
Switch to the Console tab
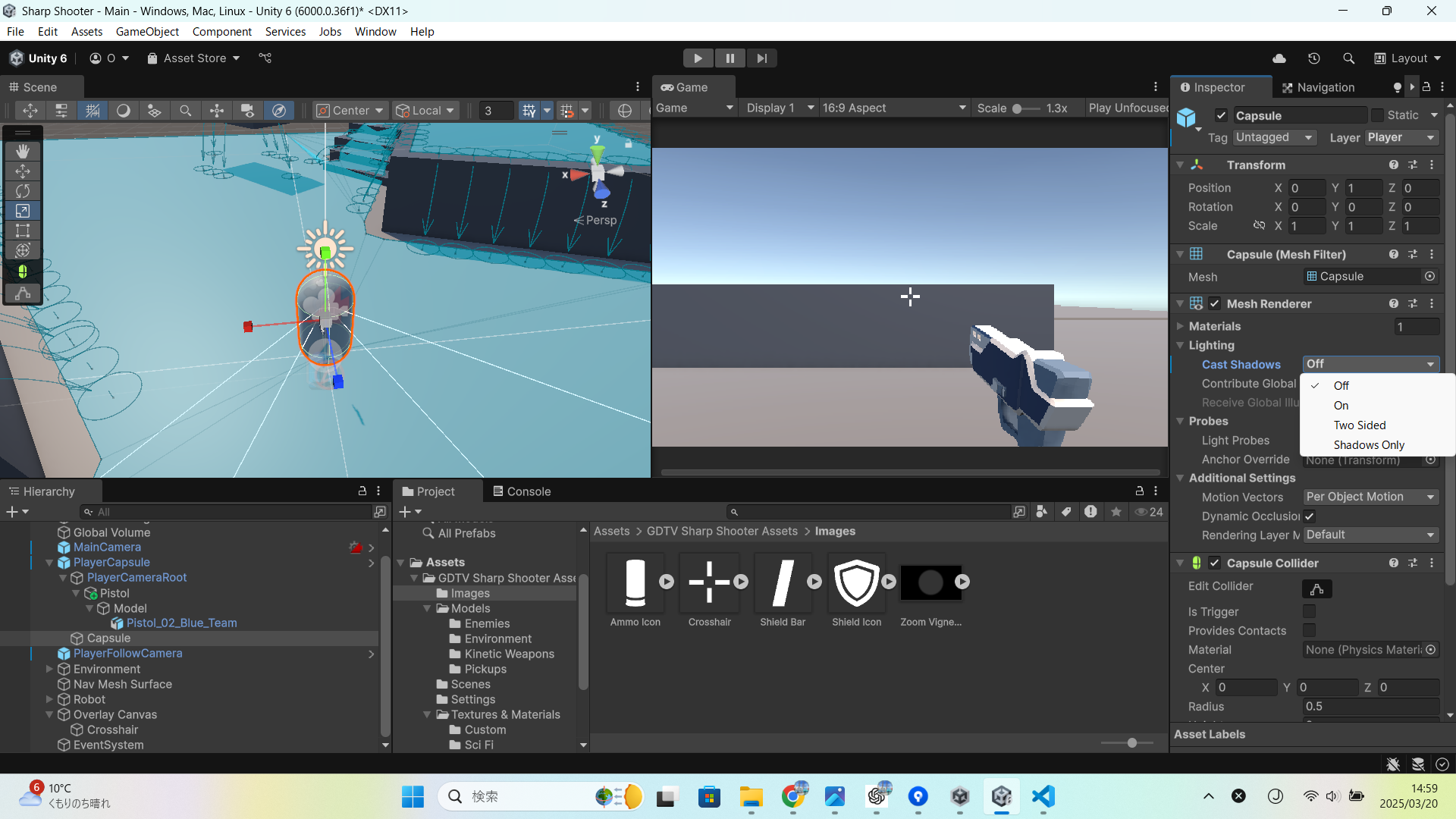coord(529,491)
